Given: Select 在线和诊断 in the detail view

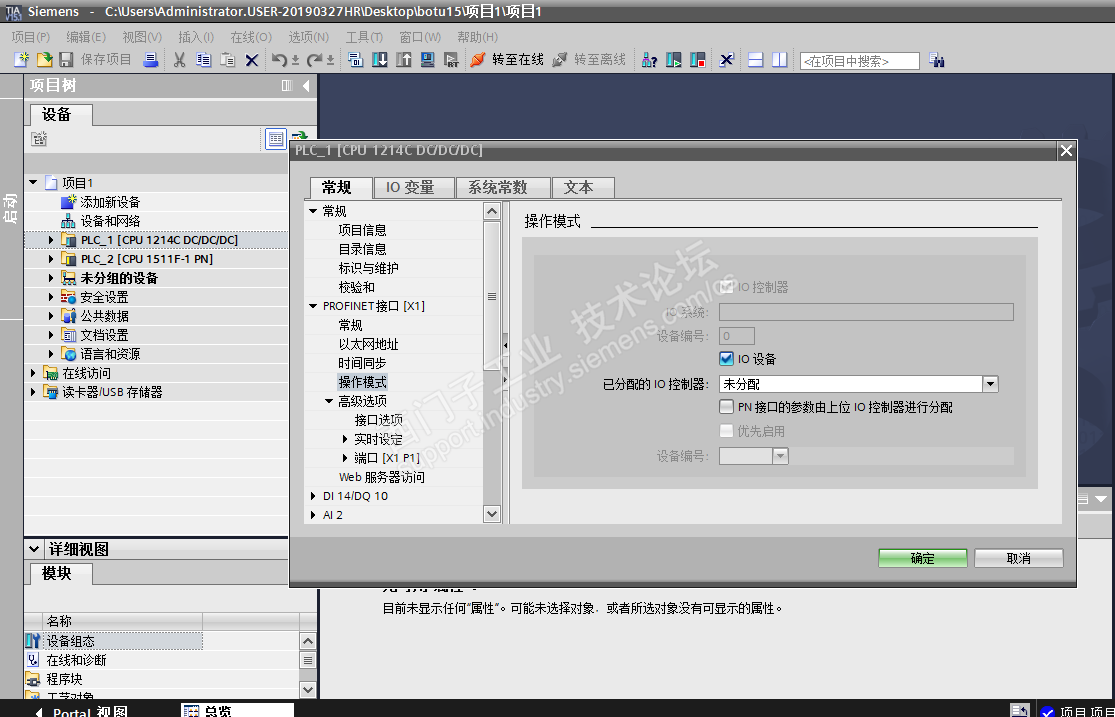Looking at the screenshot, I should [x=76, y=660].
